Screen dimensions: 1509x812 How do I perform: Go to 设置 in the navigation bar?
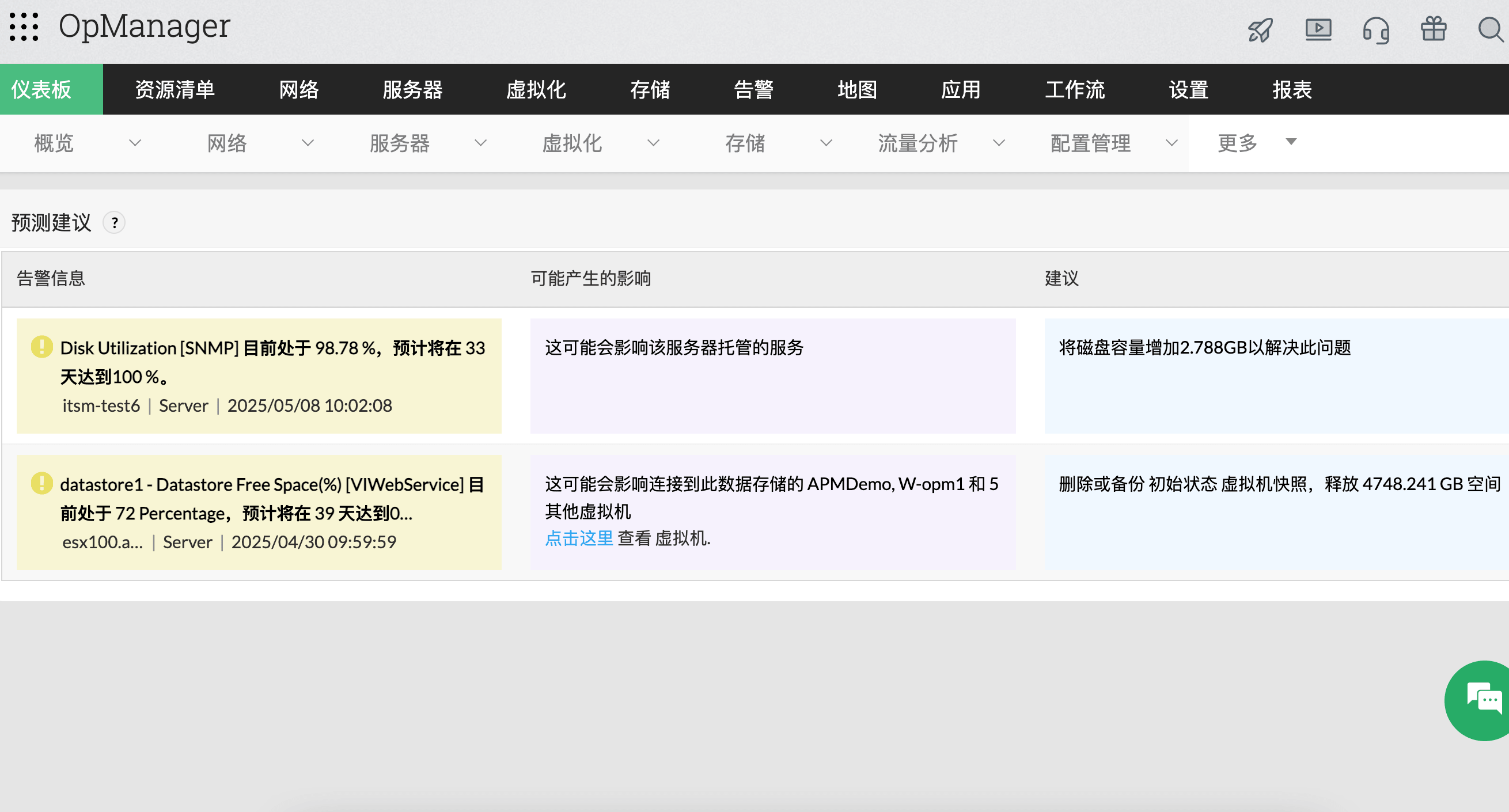coord(1189,89)
